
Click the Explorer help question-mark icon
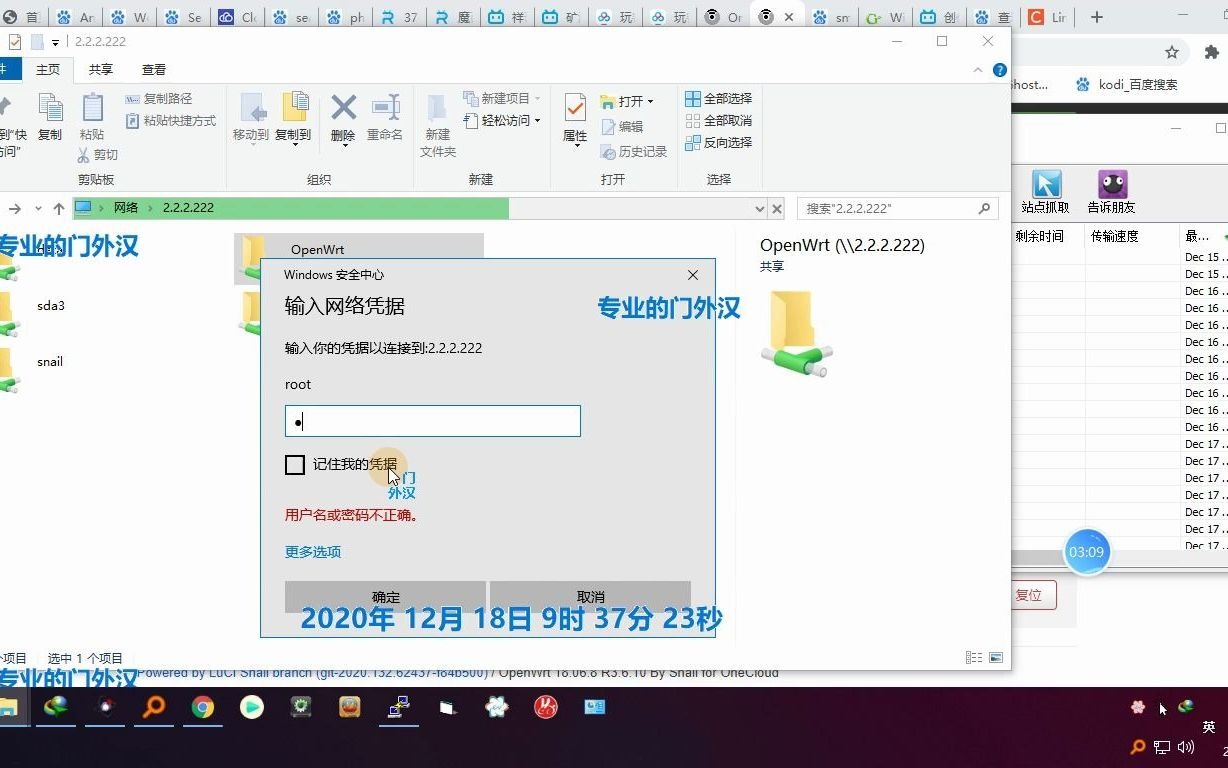[x=999, y=70]
